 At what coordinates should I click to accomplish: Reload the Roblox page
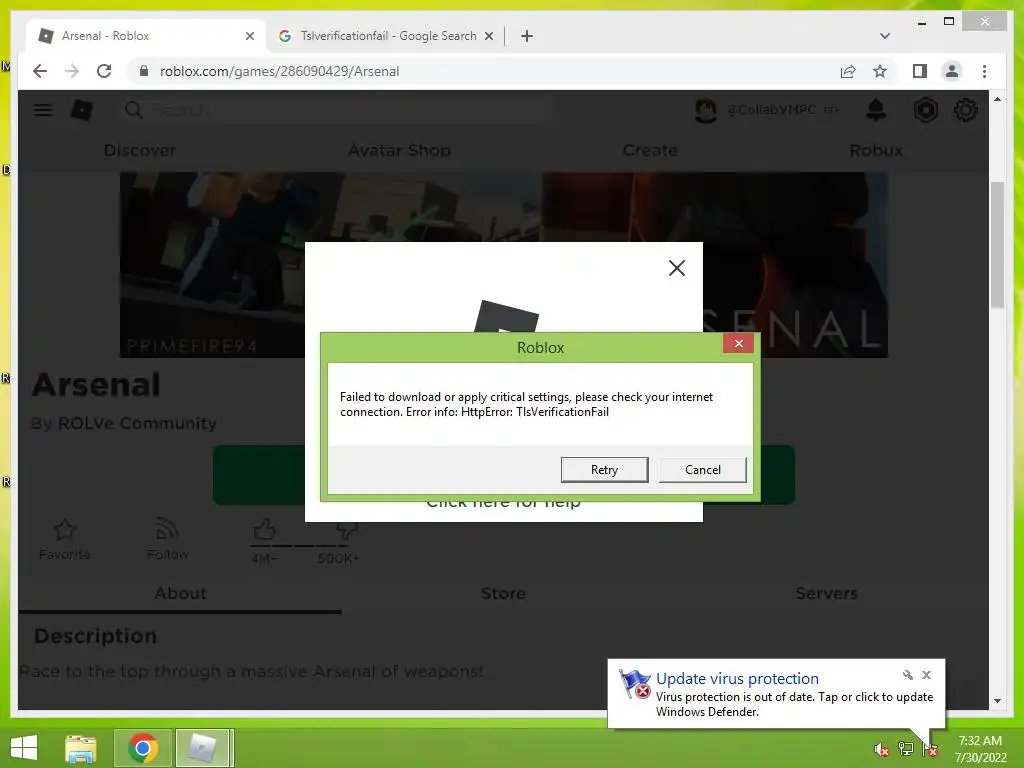[x=104, y=71]
